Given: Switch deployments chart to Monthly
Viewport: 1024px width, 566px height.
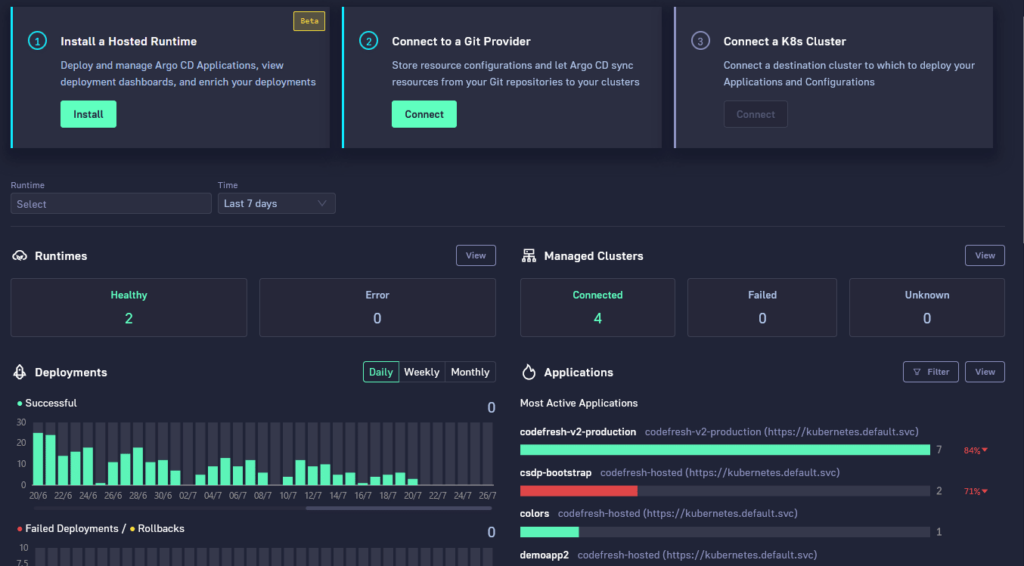Looking at the screenshot, I should click(x=470, y=372).
